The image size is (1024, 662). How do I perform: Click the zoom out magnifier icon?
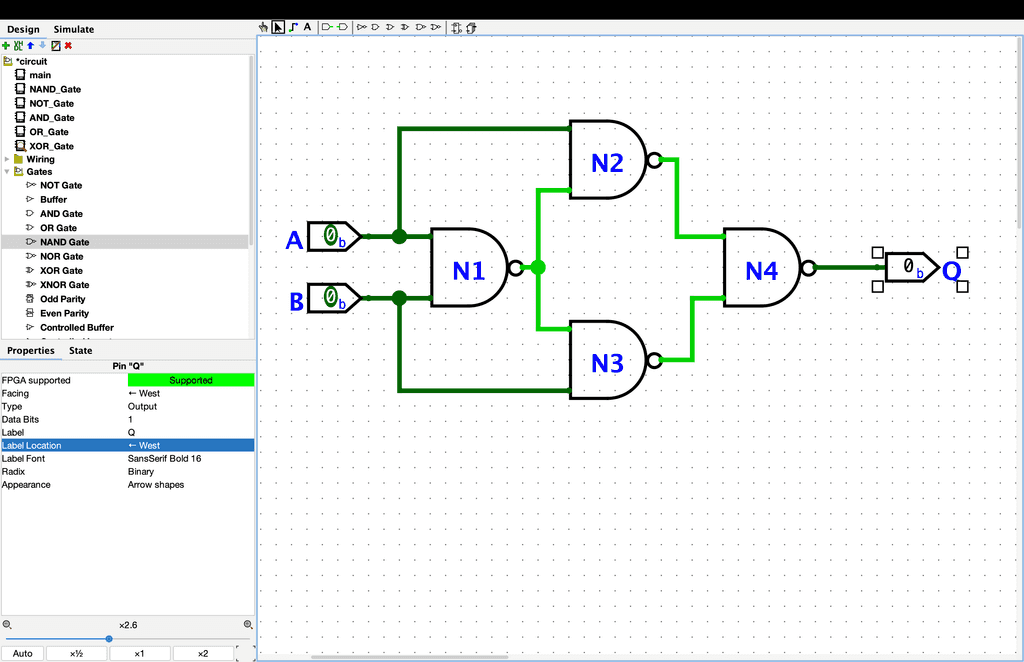pos(7,624)
